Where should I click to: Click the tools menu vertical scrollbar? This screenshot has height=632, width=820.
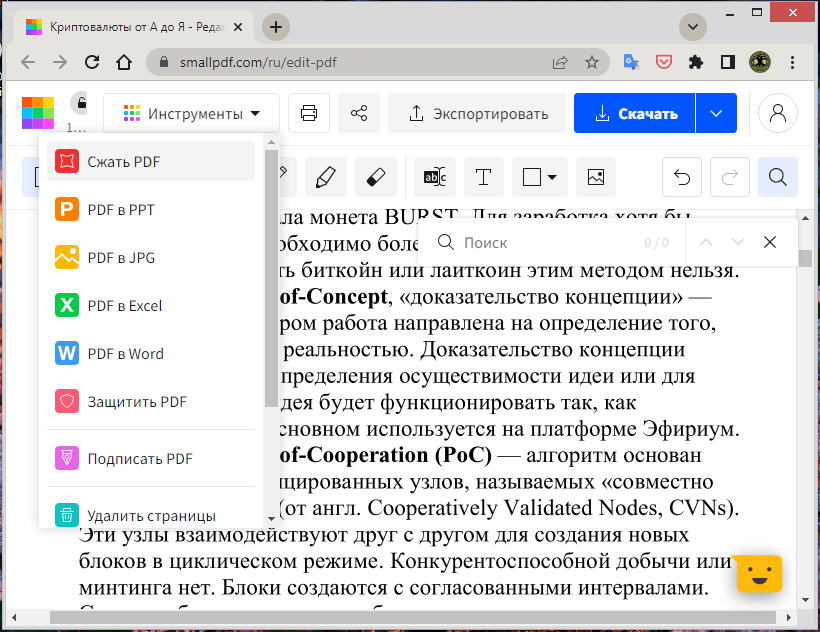(271, 280)
